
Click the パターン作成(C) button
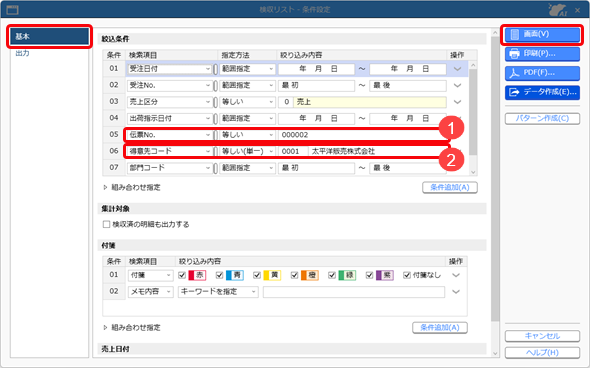(542, 119)
